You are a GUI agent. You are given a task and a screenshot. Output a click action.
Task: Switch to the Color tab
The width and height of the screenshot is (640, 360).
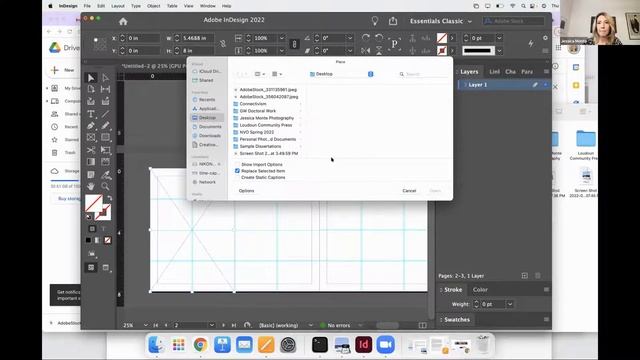(x=480, y=290)
